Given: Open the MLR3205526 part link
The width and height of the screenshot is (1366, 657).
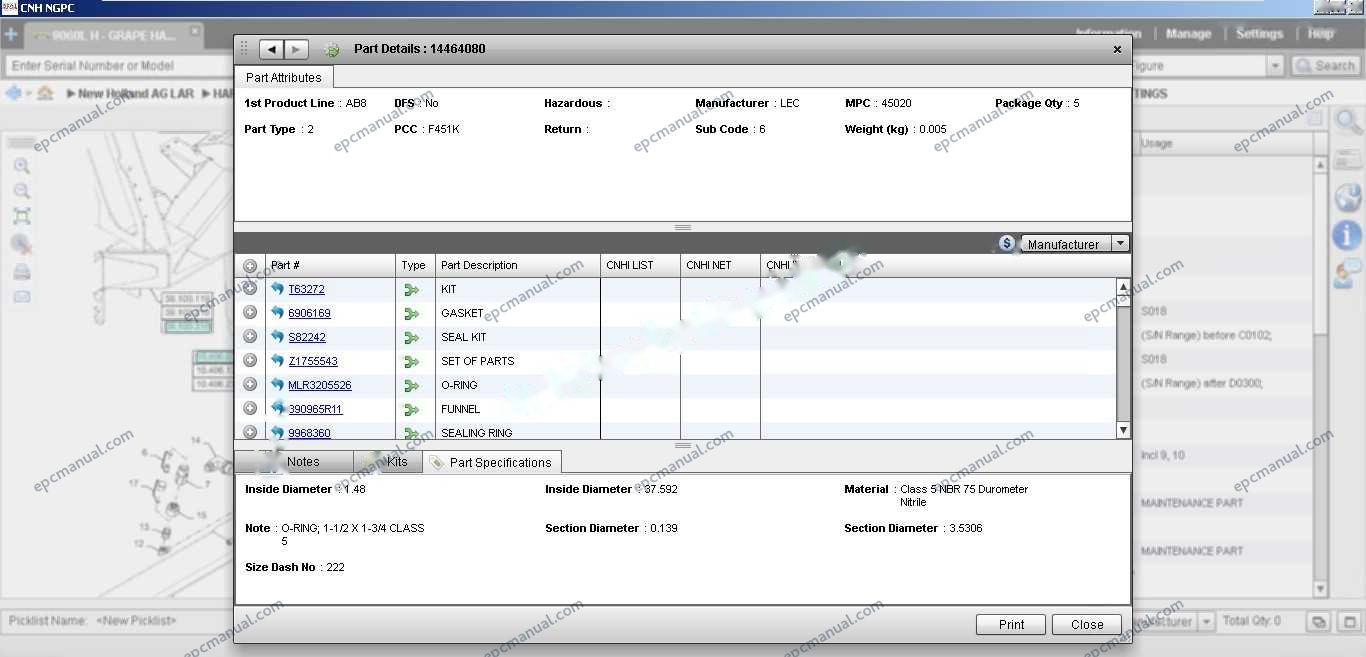Looking at the screenshot, I should pos(320,385).
